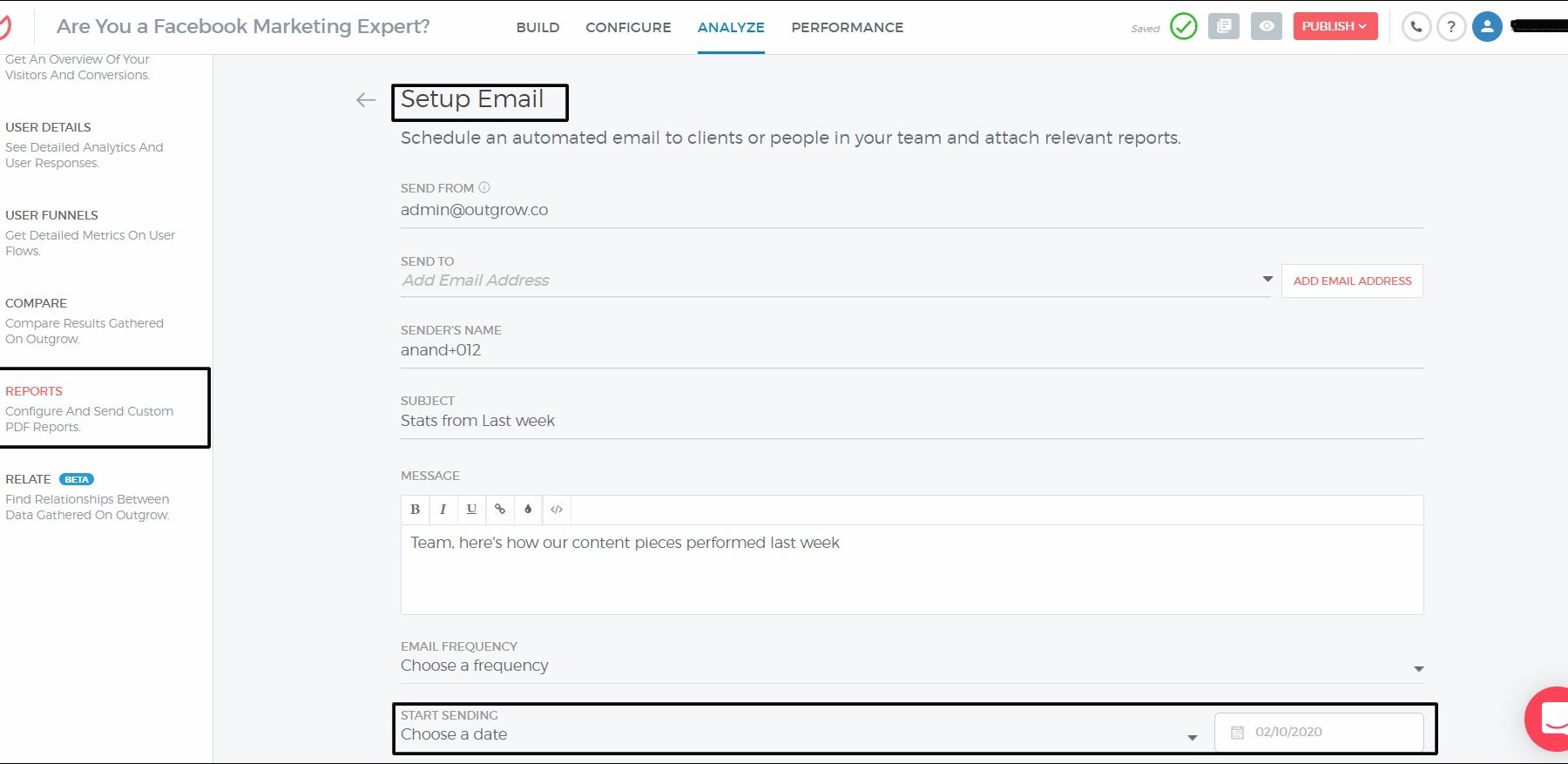Viewport: 1568px width, 764px height.
Task: Open the Start Sending date-option dropdown
Action: tap(1192, 737)
